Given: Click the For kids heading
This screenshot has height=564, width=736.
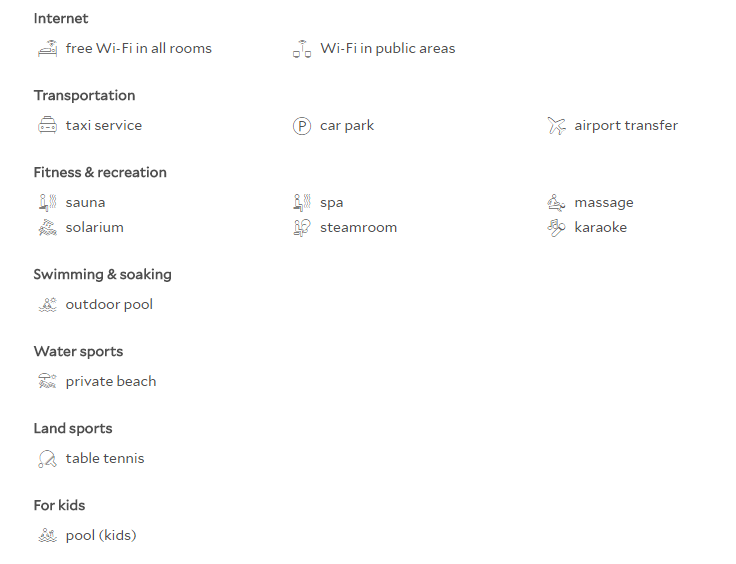Looking at the screenshot, I should [59, 505].
